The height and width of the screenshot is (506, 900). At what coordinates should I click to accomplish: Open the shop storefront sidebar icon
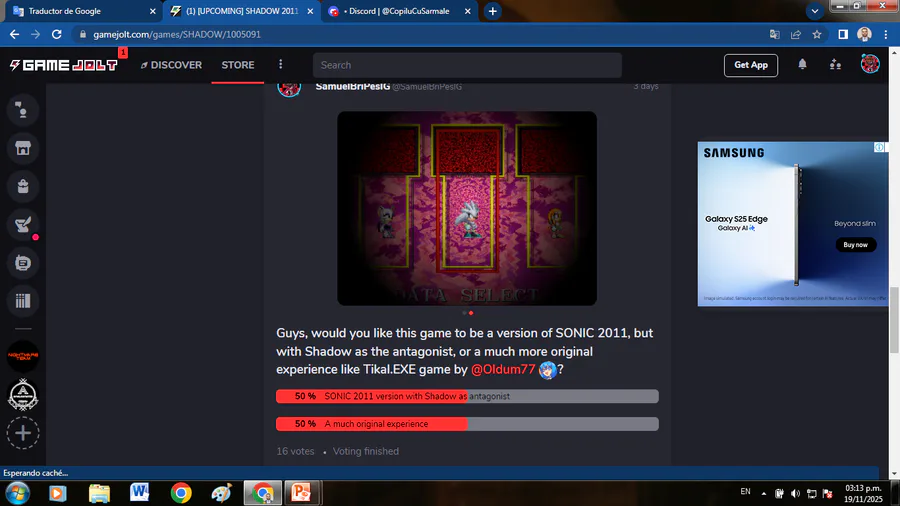23,148
